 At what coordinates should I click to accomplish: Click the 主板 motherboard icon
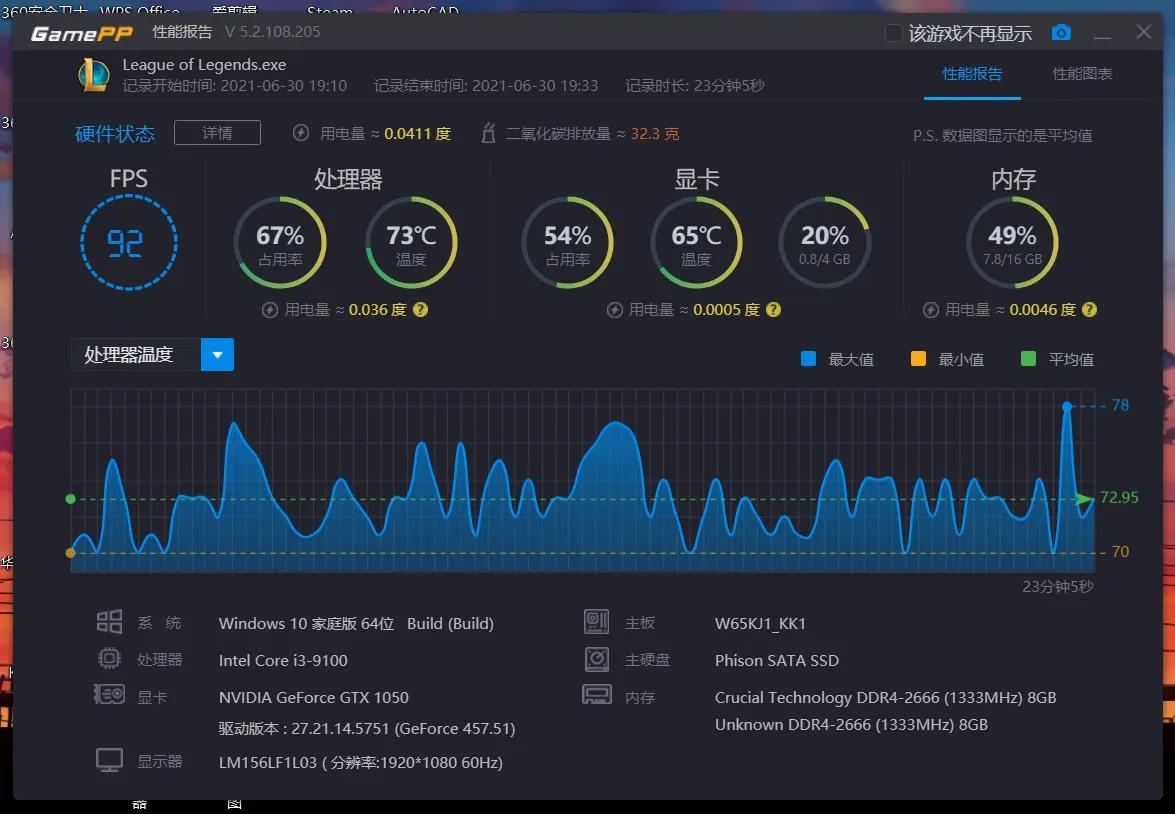(597, 621)
